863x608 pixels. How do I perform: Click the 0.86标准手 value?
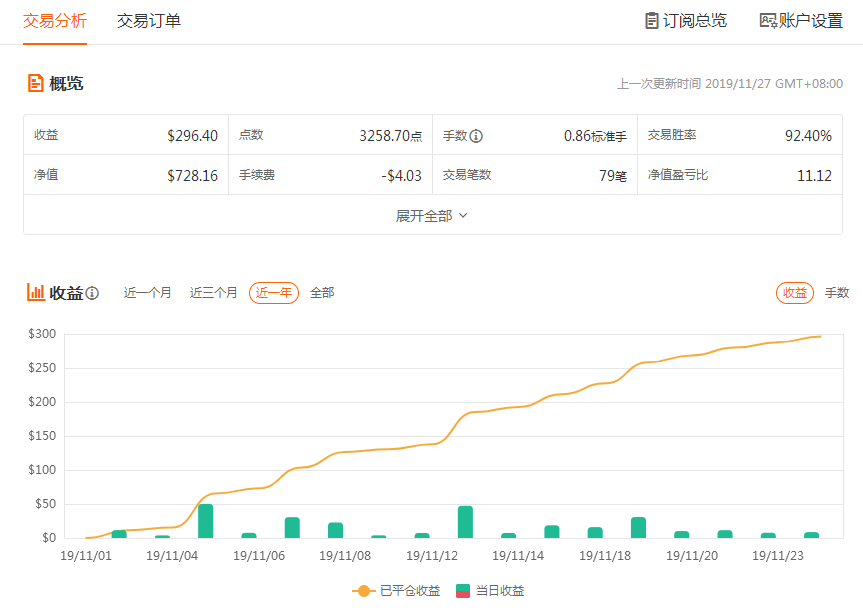596,136
